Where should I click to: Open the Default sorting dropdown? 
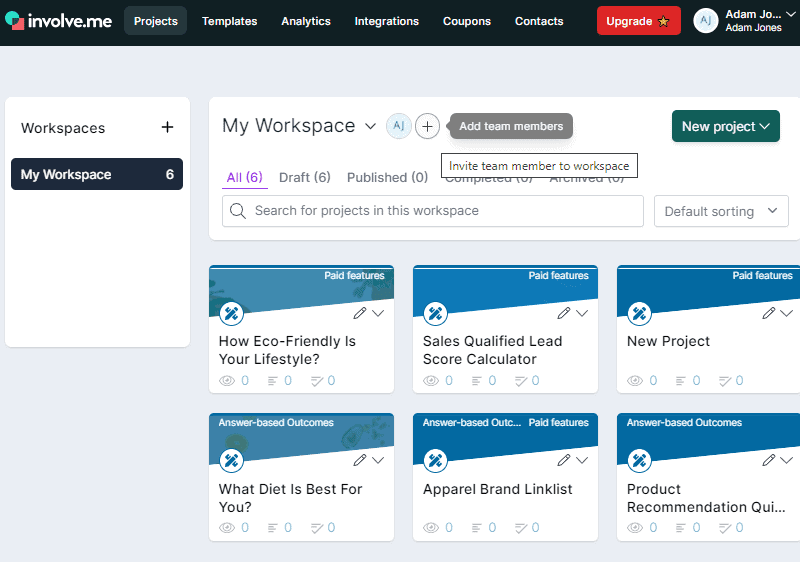[x=720, y=211]
